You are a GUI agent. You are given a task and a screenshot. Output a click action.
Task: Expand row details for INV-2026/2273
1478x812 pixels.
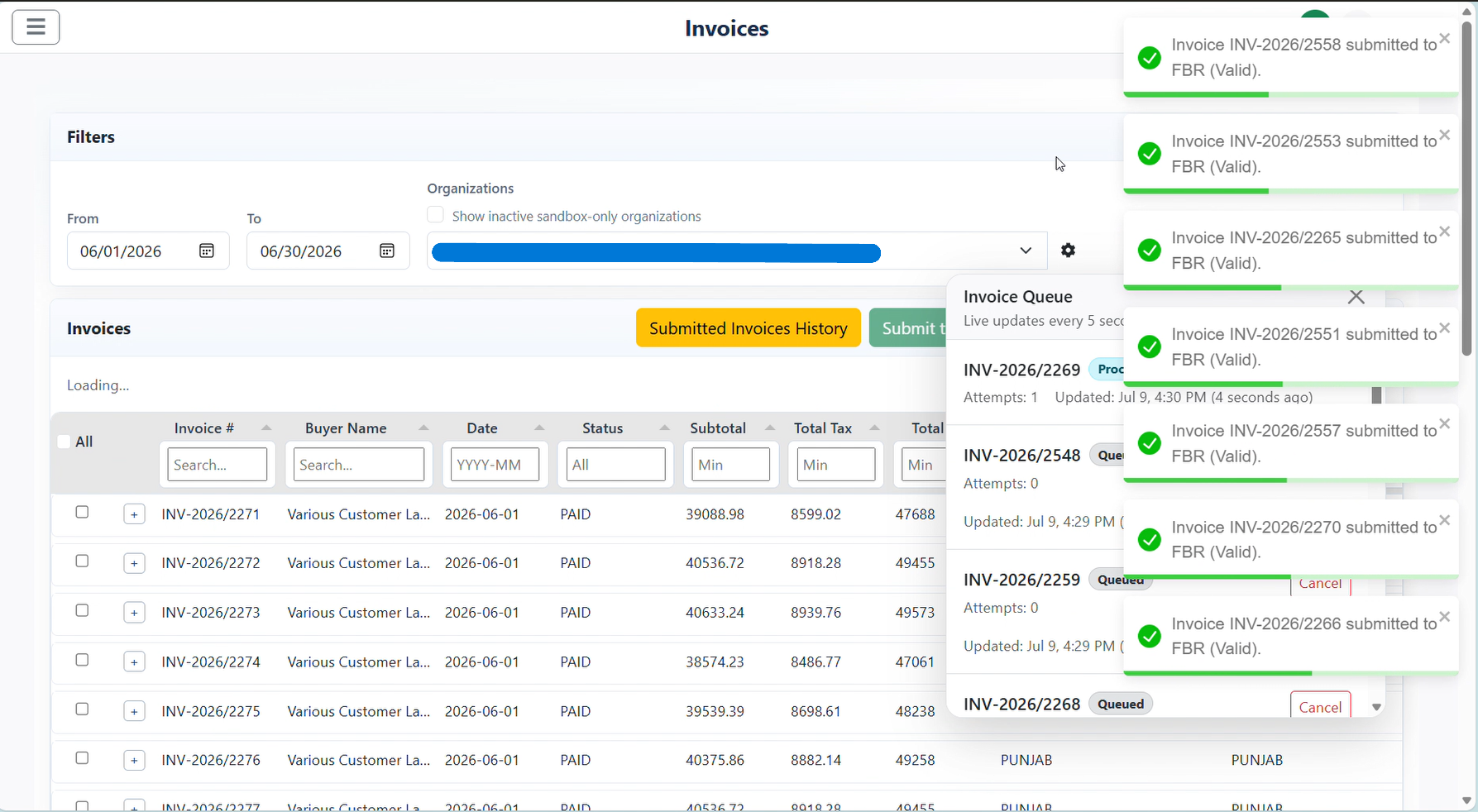click(134, 613)
